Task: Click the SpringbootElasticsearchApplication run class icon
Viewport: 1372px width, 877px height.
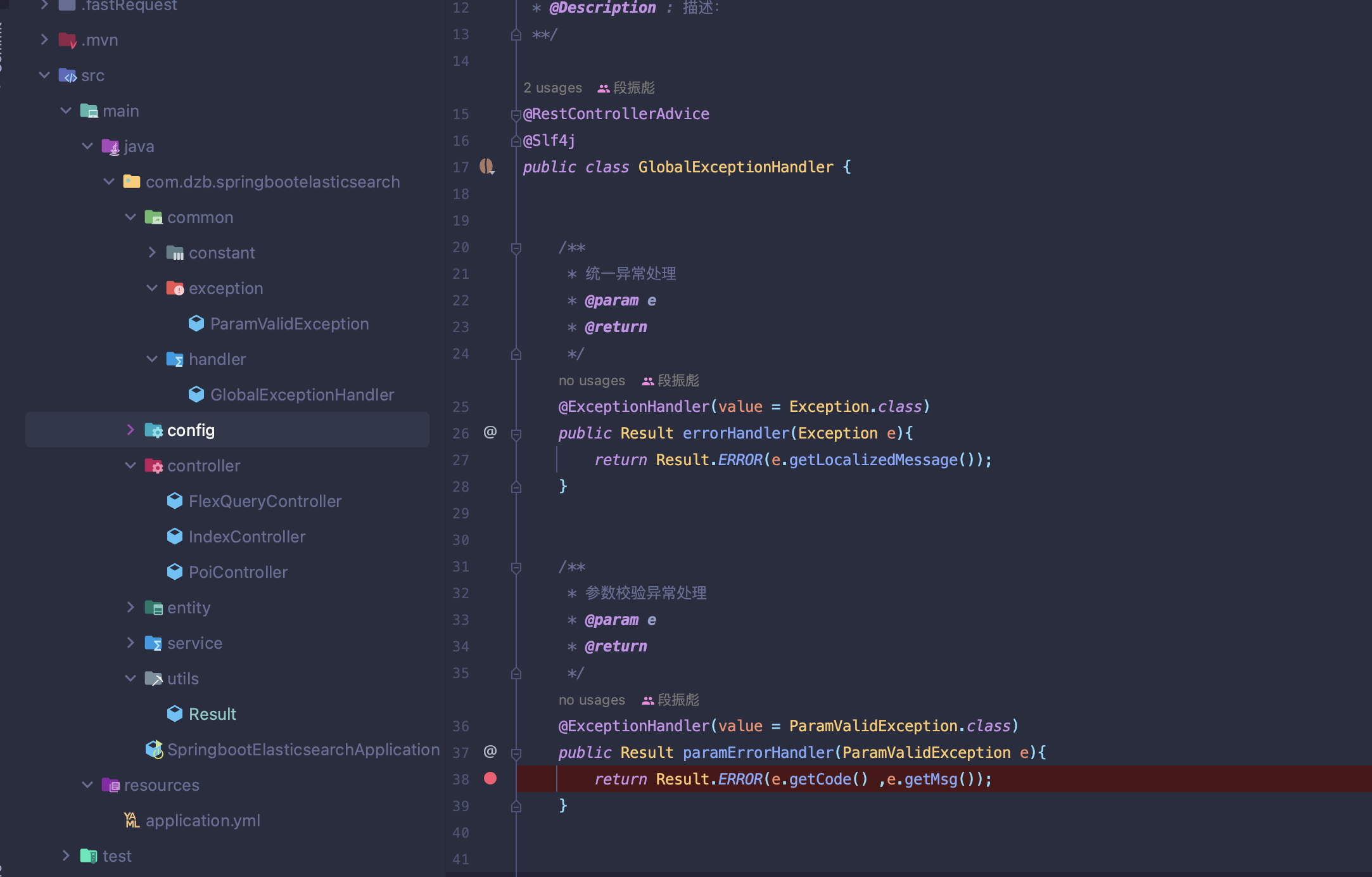Action: [x=155, y=750]
